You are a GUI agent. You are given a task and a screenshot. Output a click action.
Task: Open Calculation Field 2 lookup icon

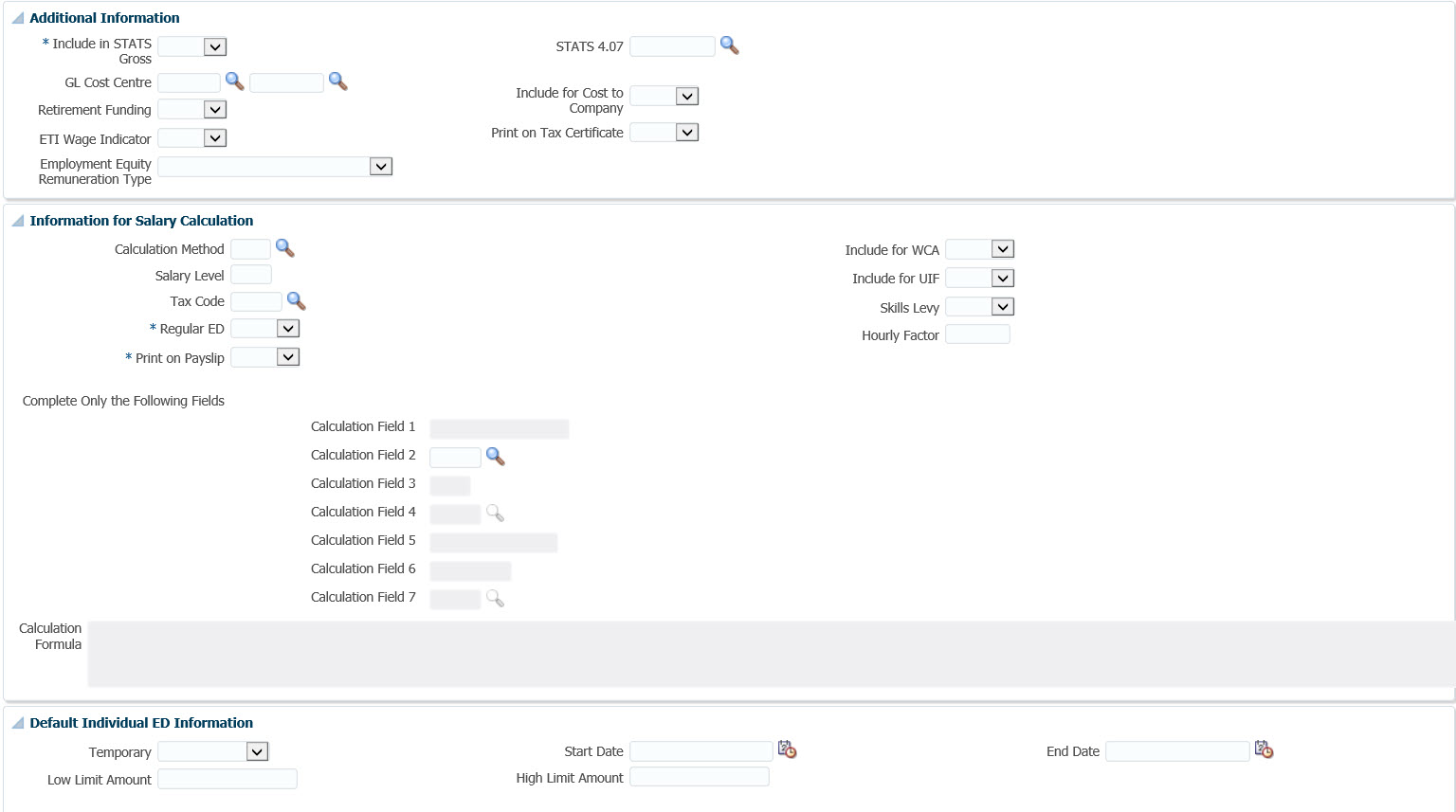pos(495,457)
